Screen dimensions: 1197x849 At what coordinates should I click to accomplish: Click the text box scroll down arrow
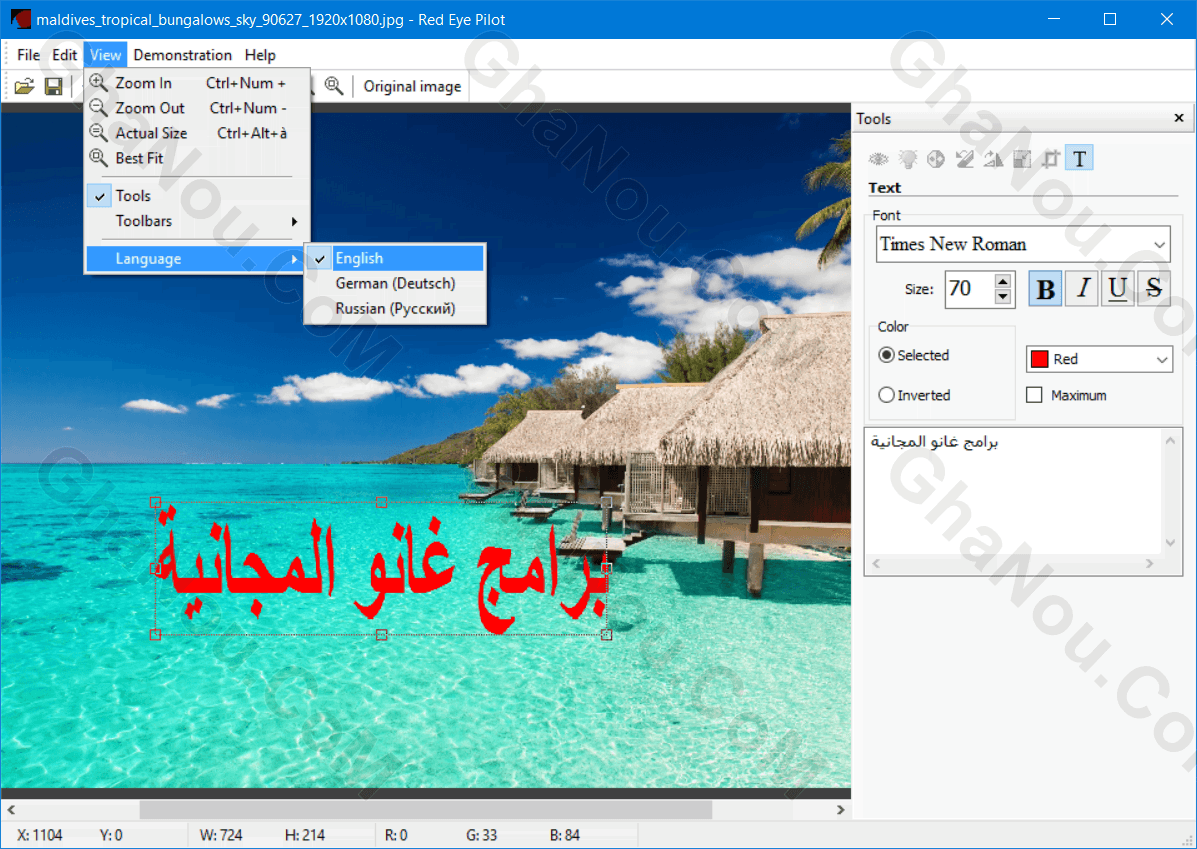tap(1170, 543)
